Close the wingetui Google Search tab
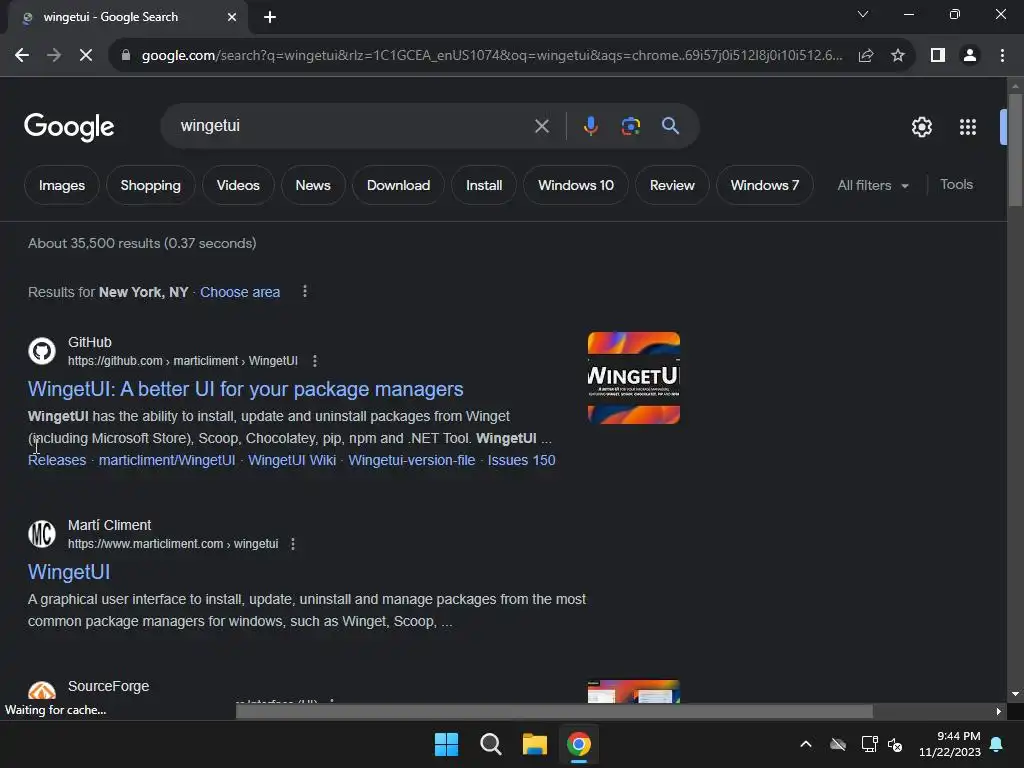 point(232,17)
